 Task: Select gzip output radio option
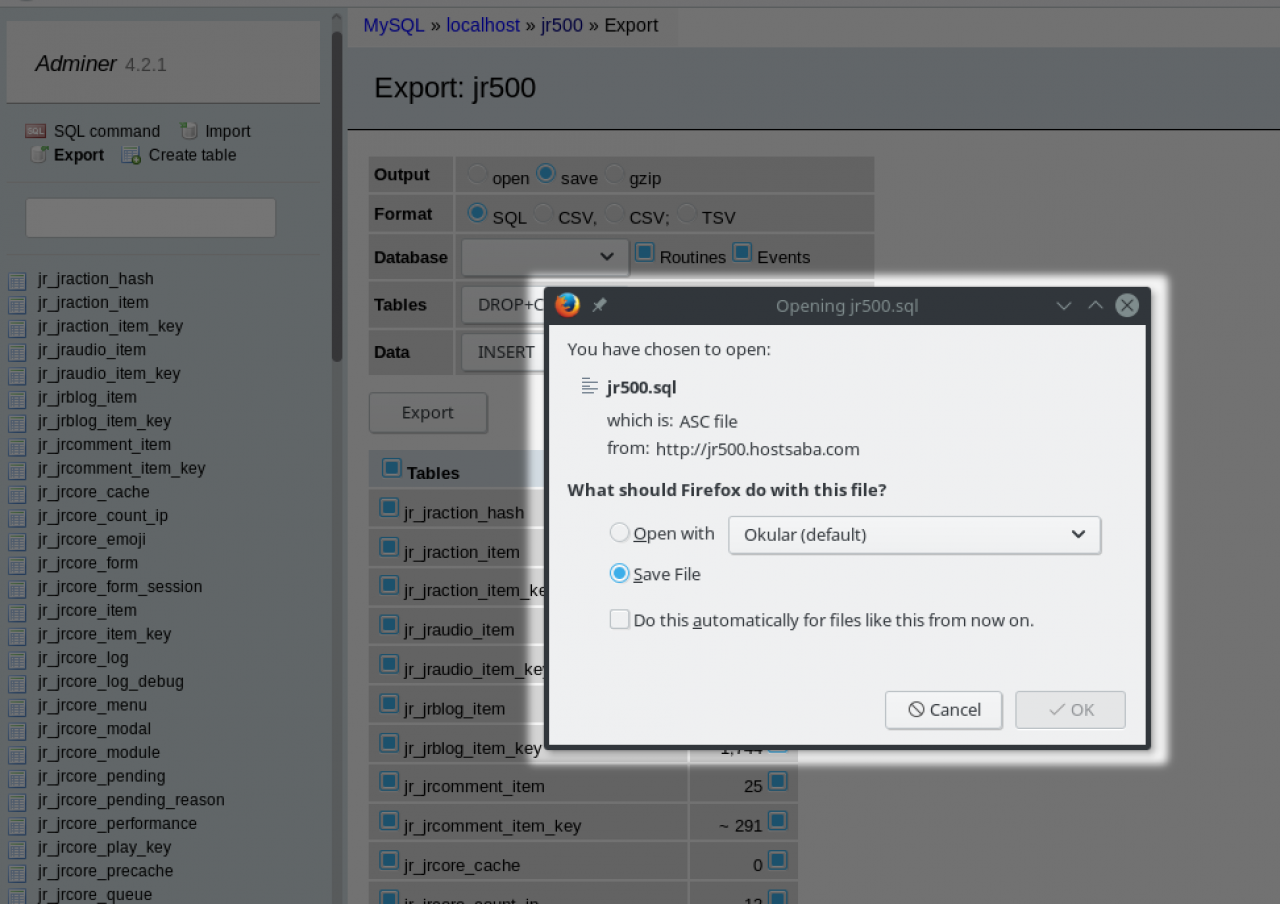(x=614, y=174)
